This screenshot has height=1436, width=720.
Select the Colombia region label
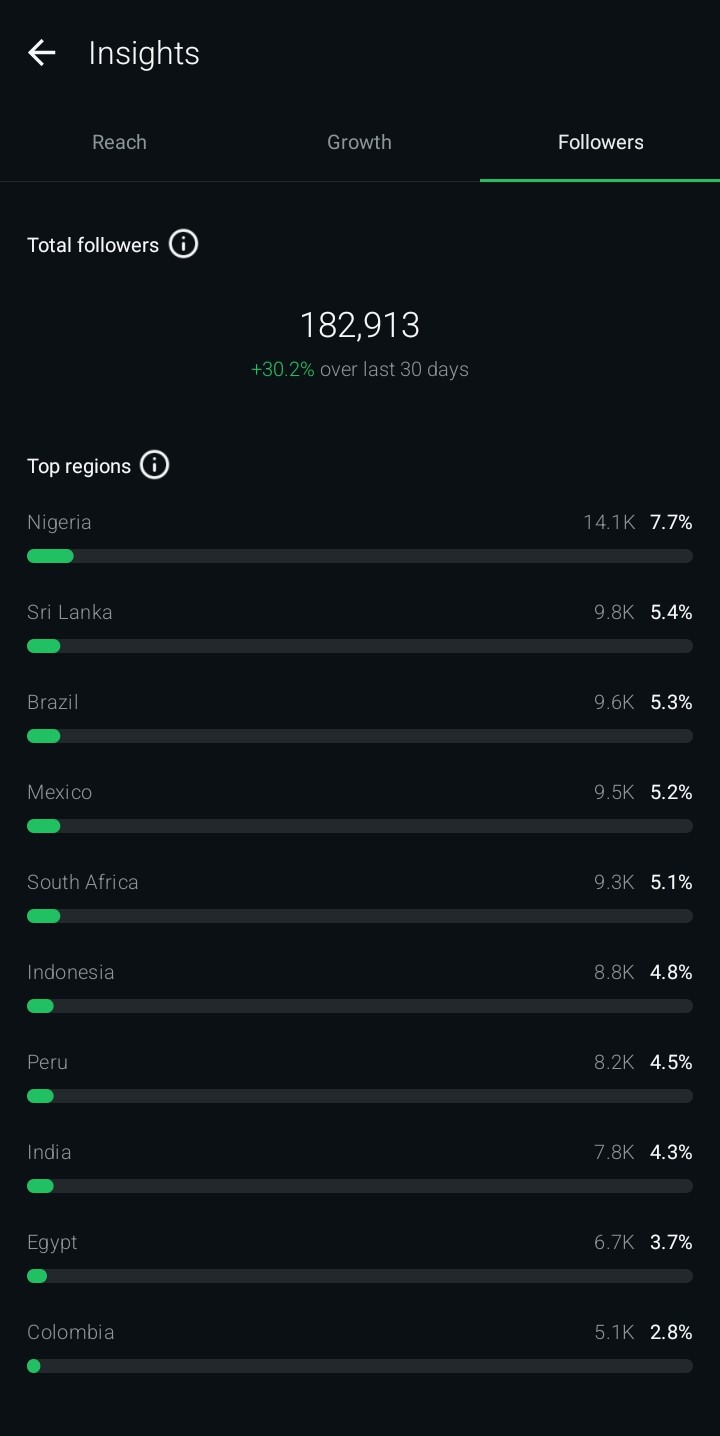click(71, 1332)
